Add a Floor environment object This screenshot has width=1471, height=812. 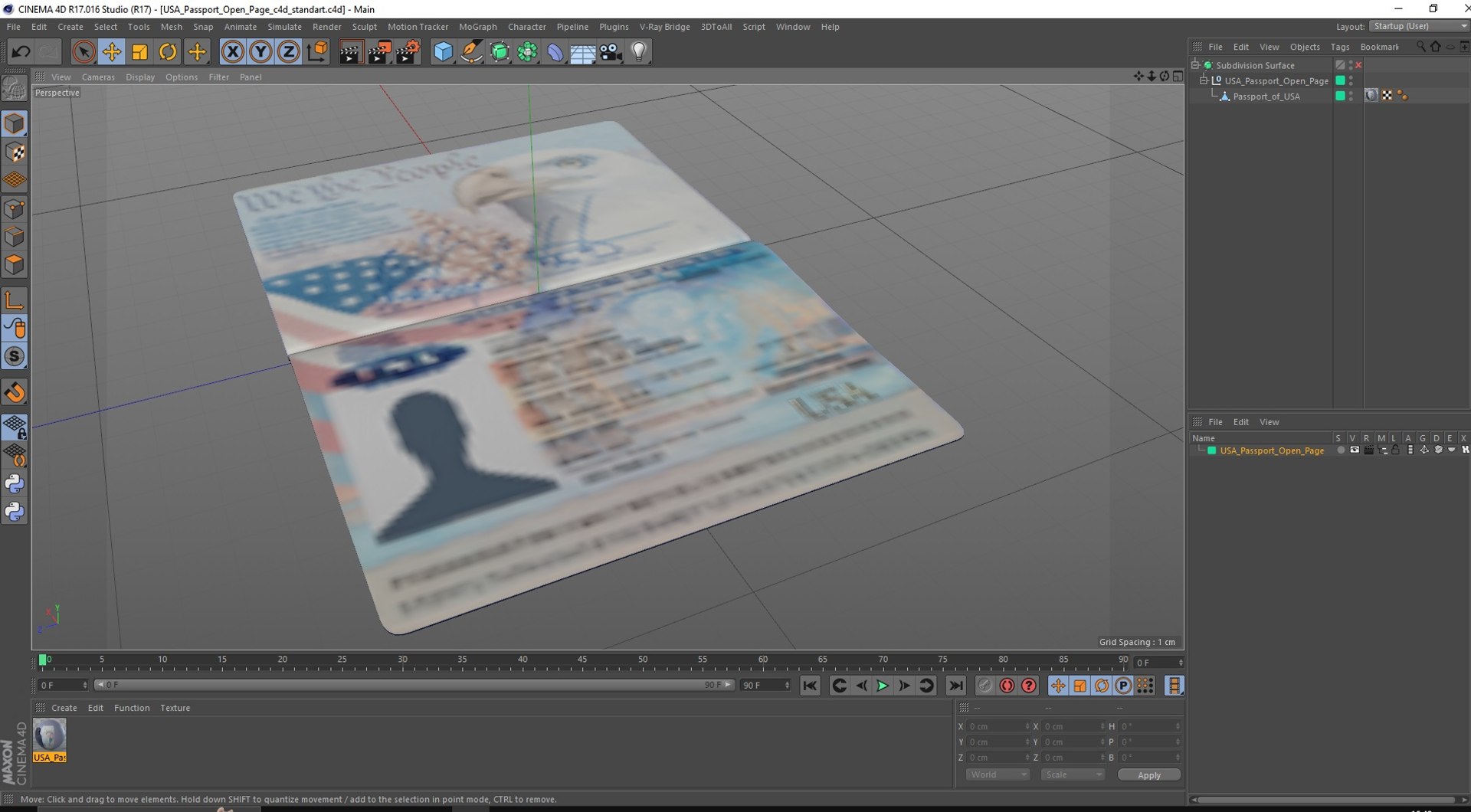coord(583,52)
